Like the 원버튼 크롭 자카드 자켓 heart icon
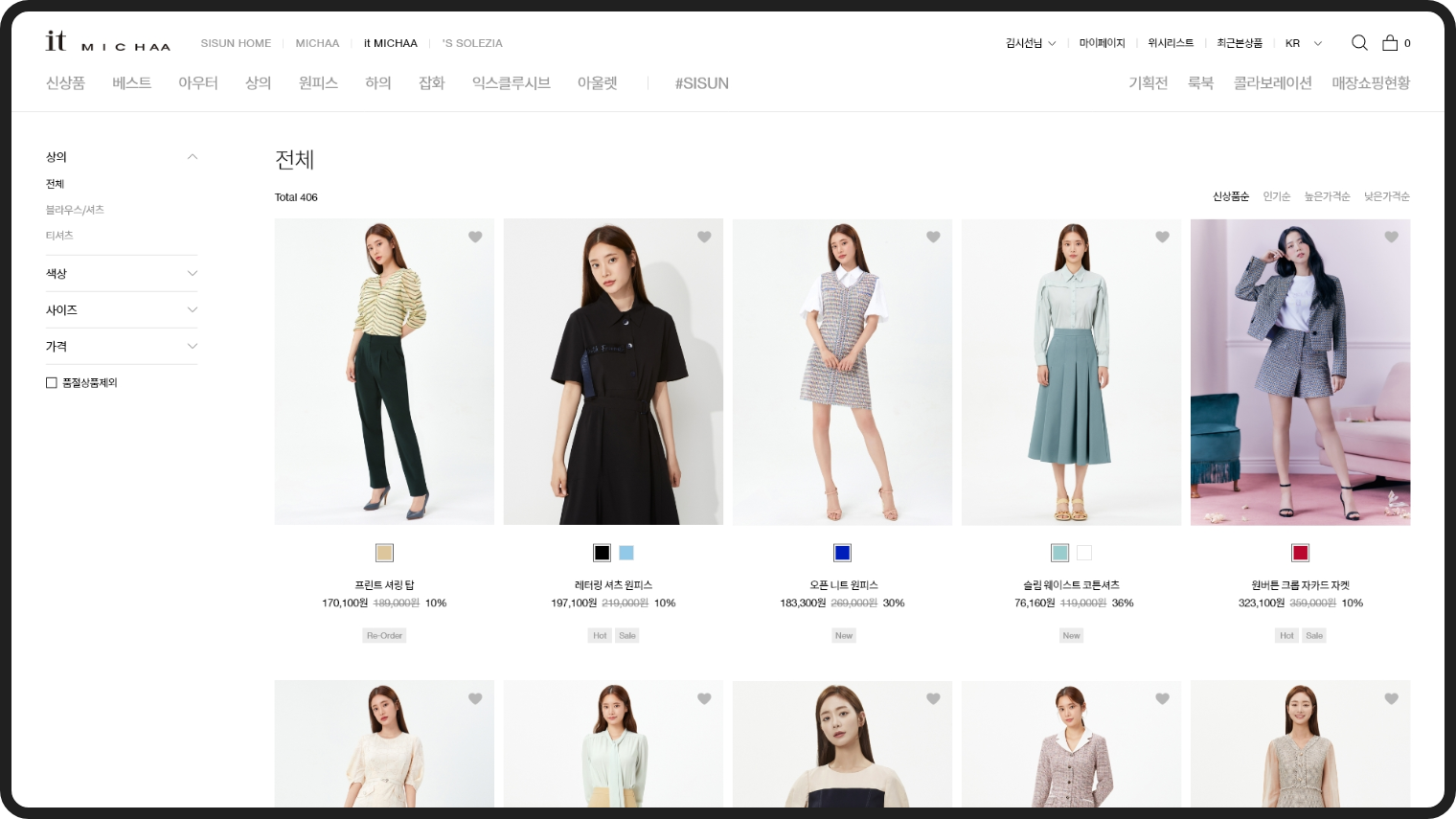 coord(1391,237)
